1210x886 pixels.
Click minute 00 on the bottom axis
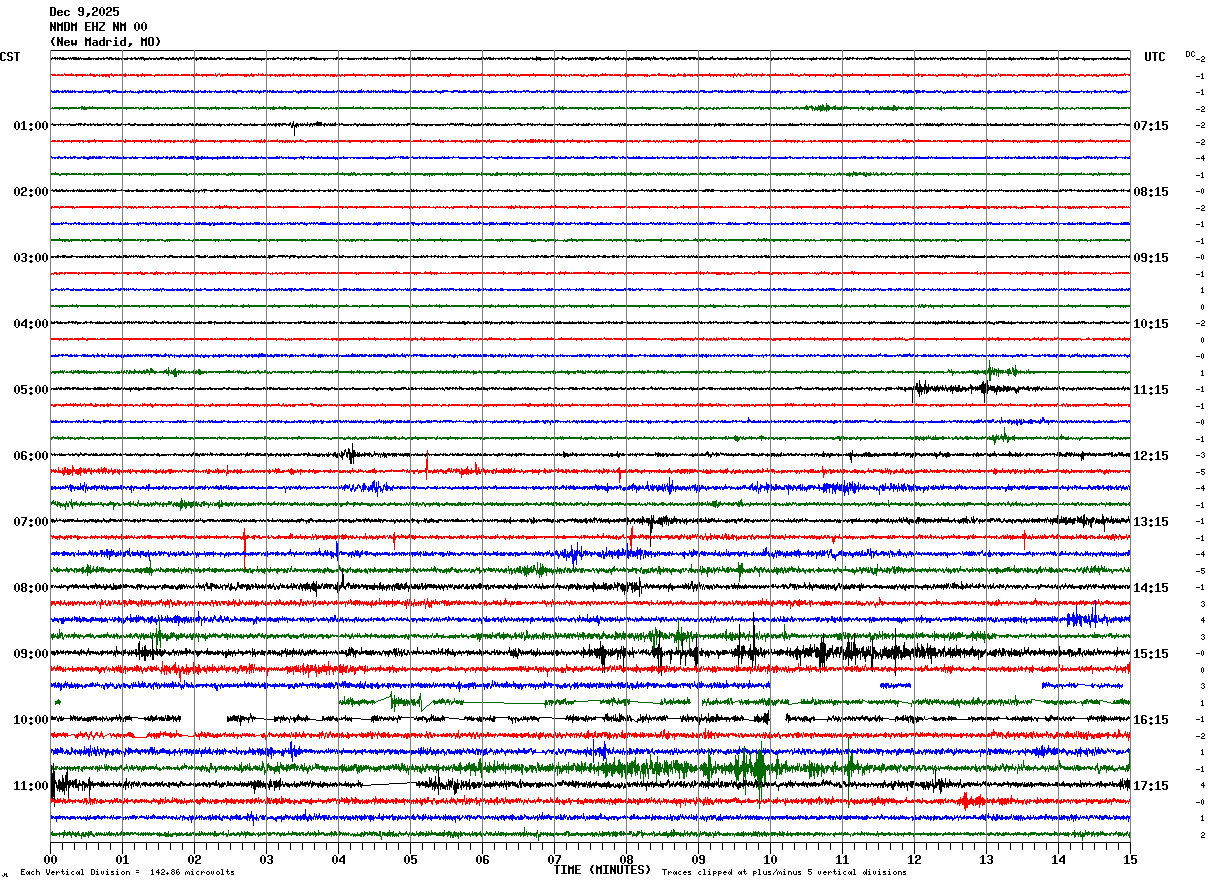(x=50, y=859)
